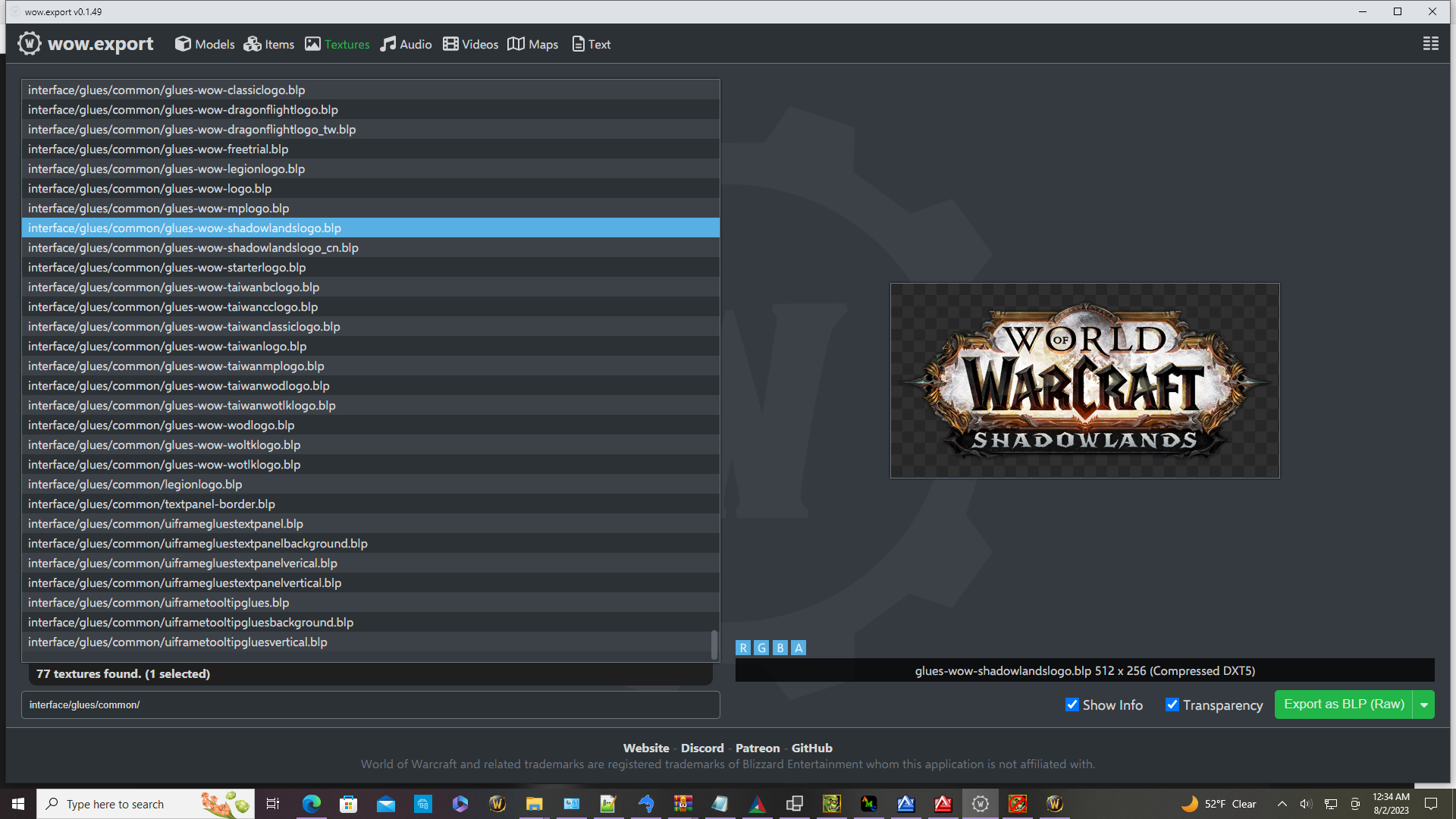Viewport: 1456px width, 819px height.
Task: Click Export as BLP (Raw) button
Action: click(x=1344, y=704)
